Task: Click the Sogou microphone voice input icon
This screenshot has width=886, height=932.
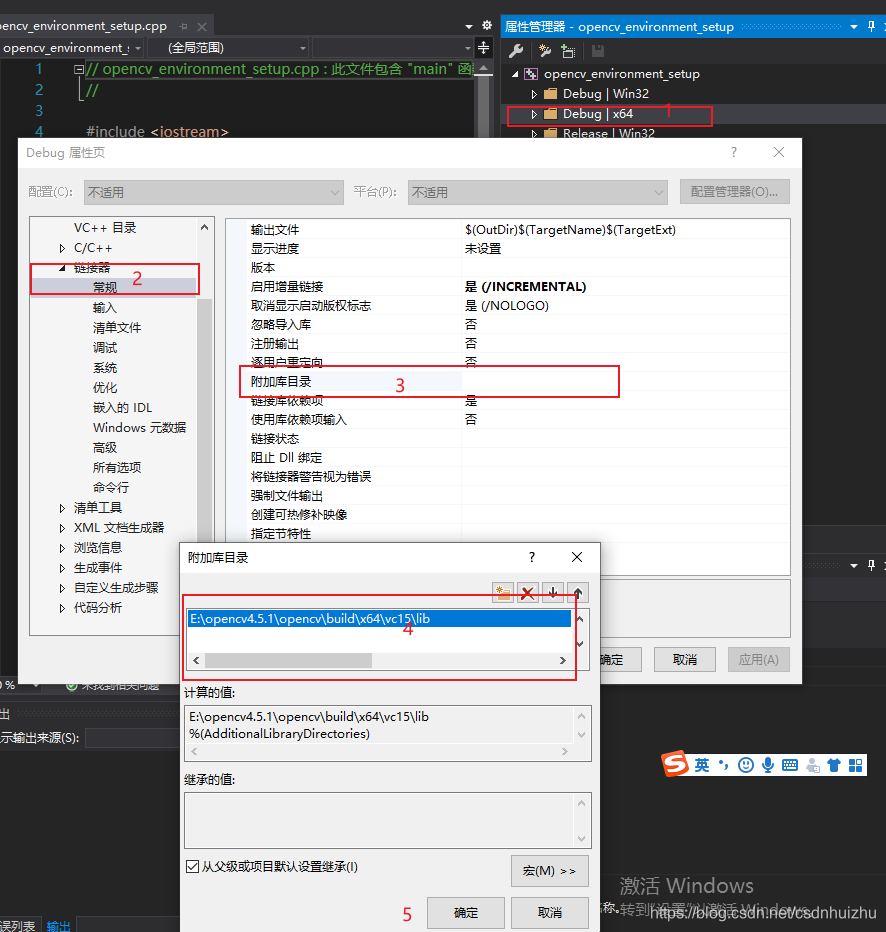Action: tap(768, 765)
